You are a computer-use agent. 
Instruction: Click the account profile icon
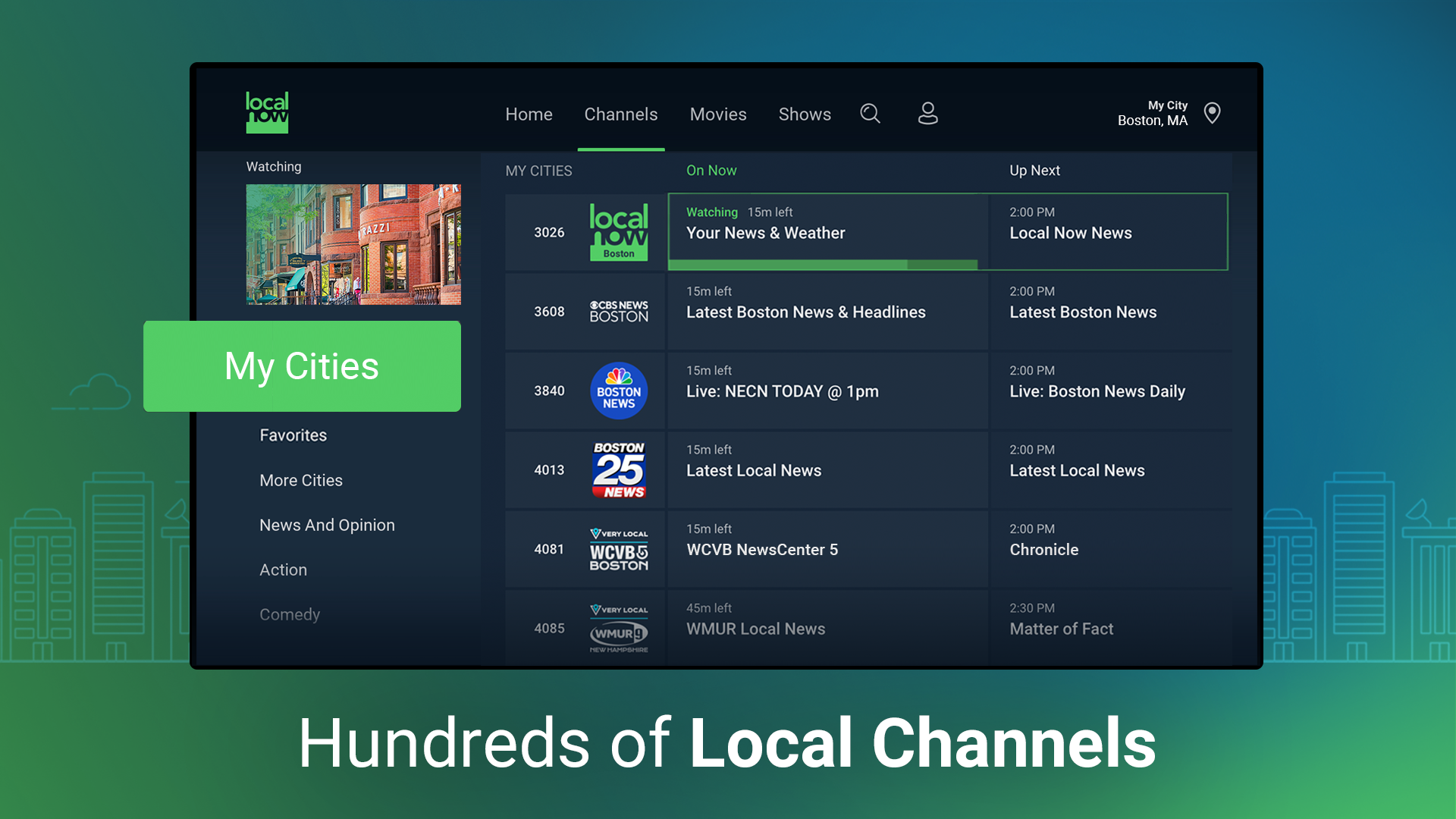(927, 114)
